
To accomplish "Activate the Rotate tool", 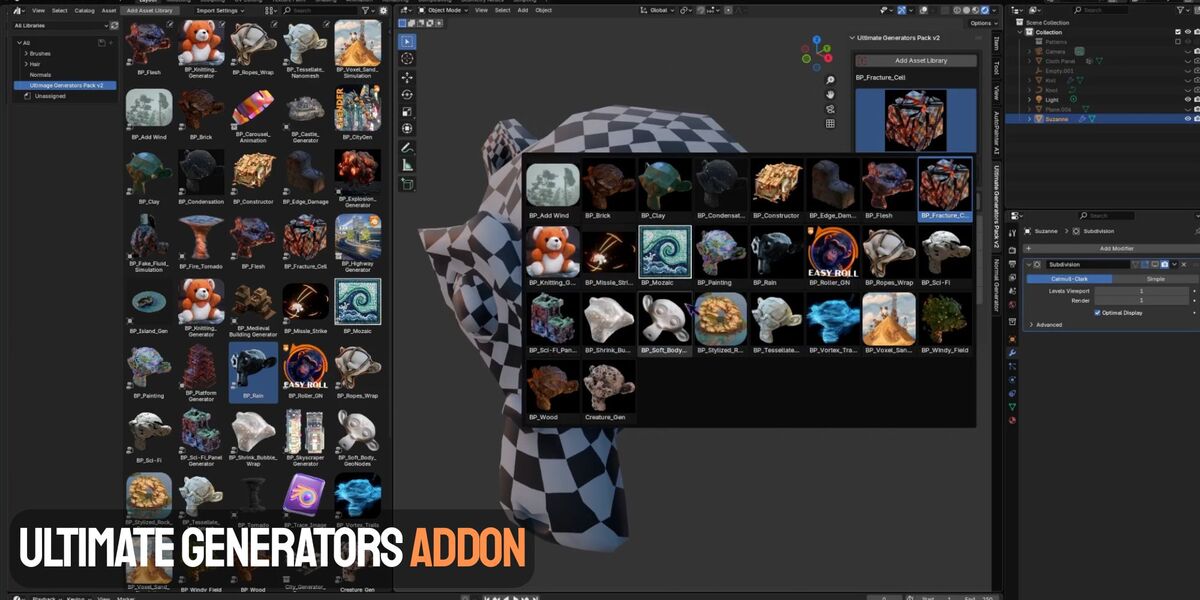I will point(407,94).
